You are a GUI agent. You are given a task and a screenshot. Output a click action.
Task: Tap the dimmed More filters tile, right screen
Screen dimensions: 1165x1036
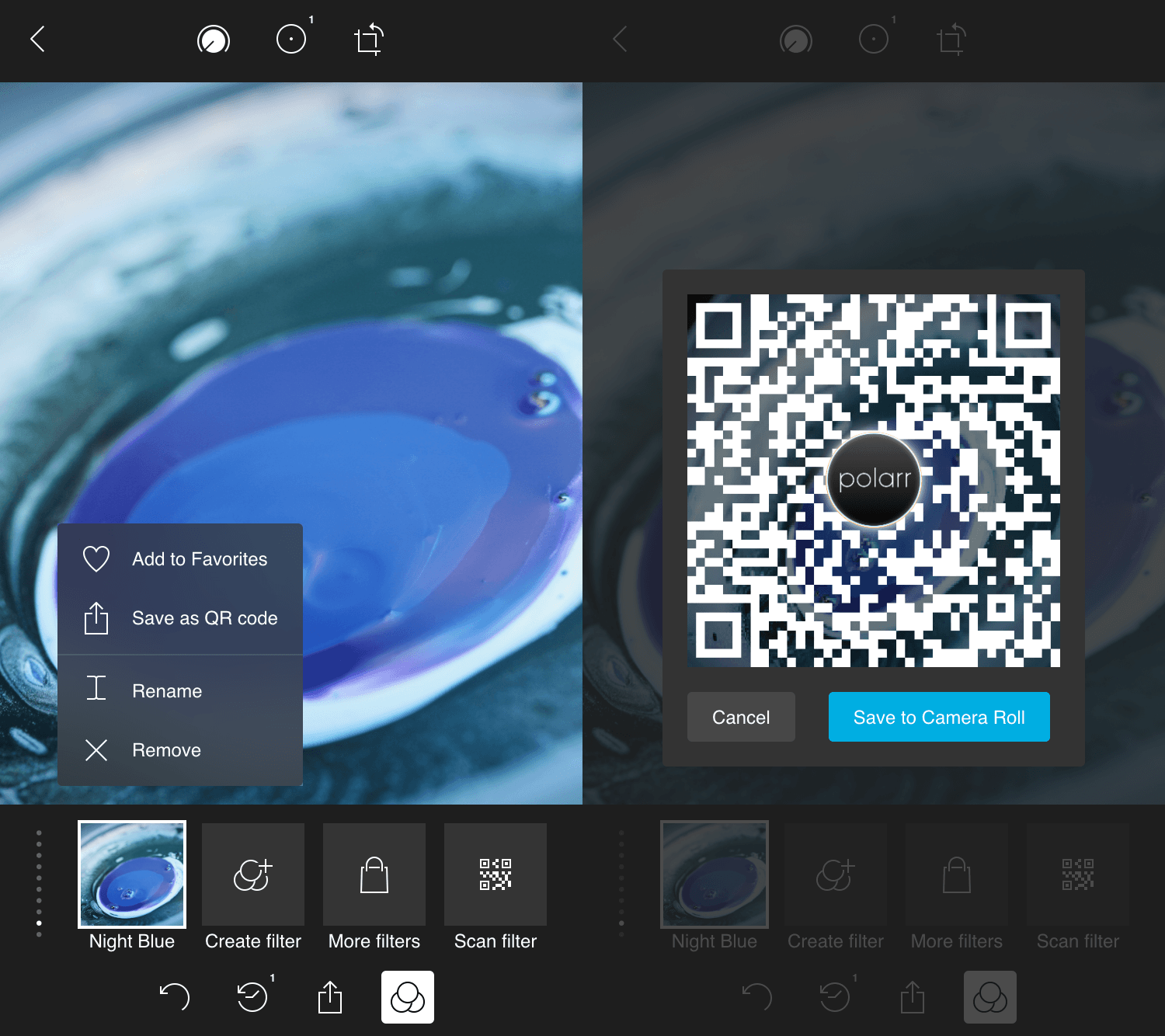[957, 874]
